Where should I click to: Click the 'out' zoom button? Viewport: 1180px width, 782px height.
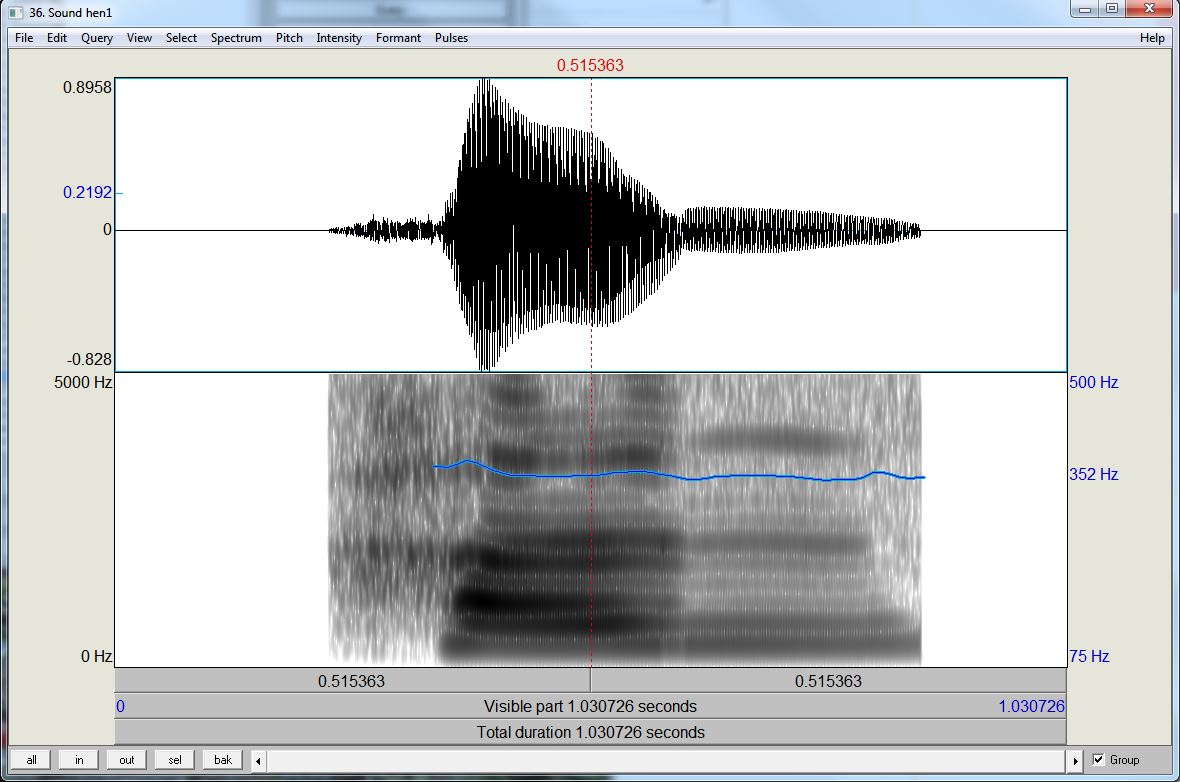click(x=126, y=760)
